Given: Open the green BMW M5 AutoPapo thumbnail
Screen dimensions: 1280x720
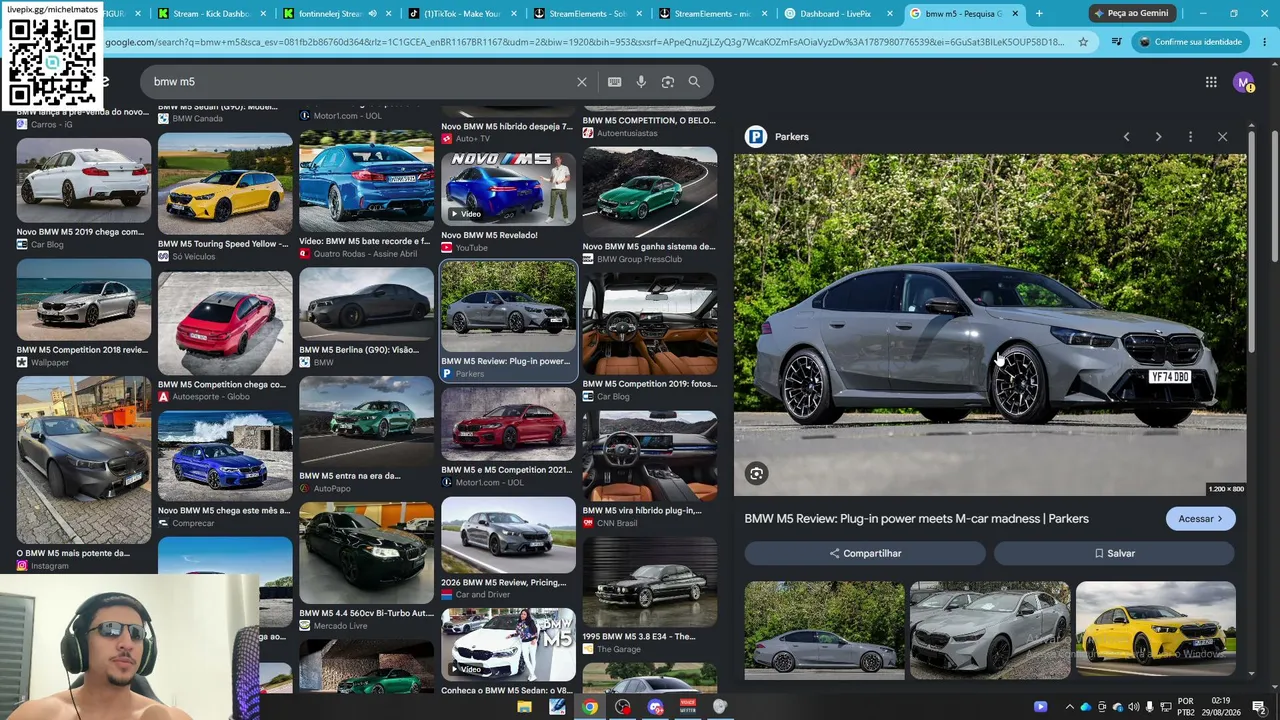Looking at the screenshot, I should [x=367, y=423].
